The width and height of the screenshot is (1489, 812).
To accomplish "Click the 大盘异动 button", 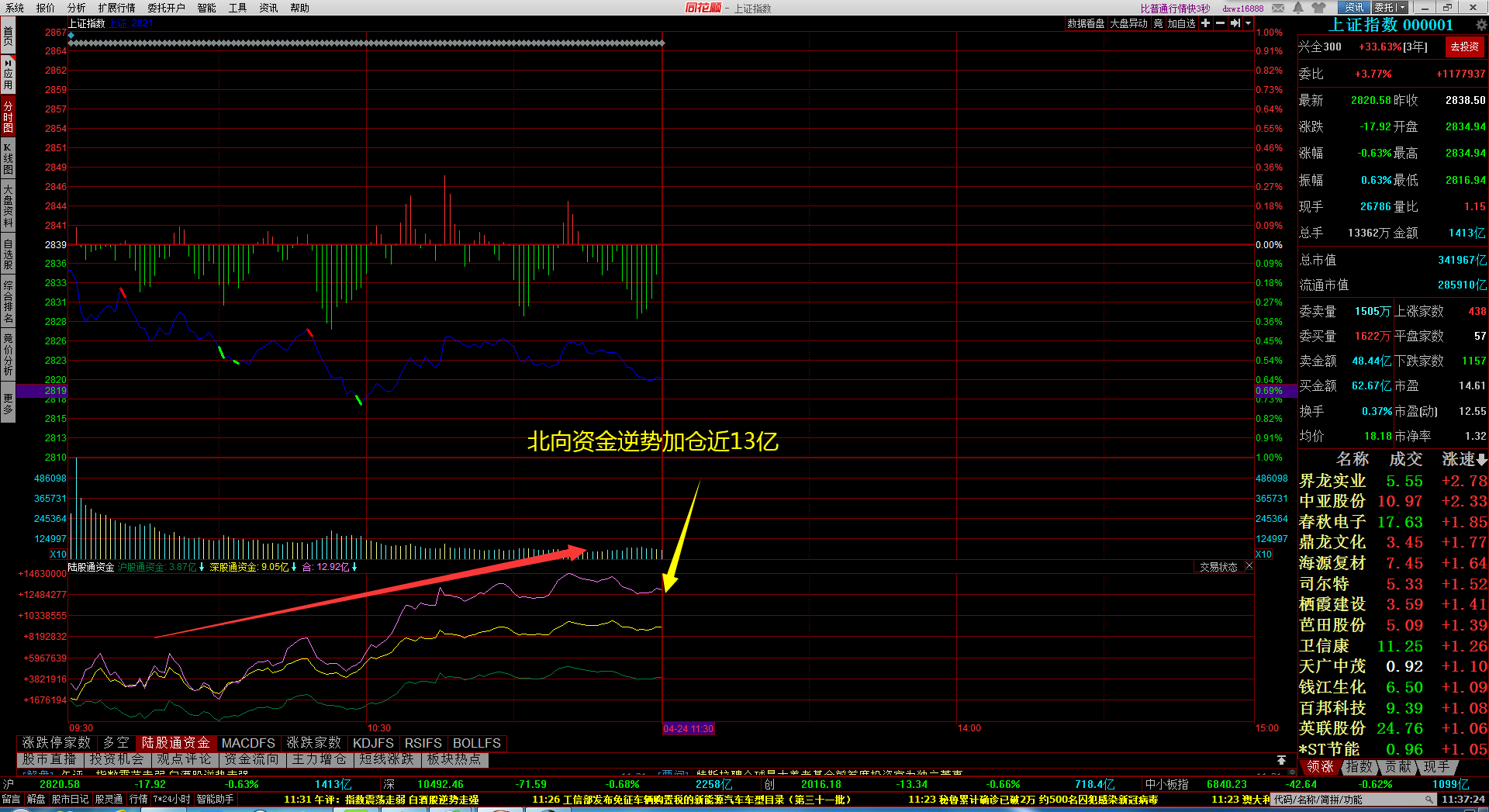I will click(1128, 23).
